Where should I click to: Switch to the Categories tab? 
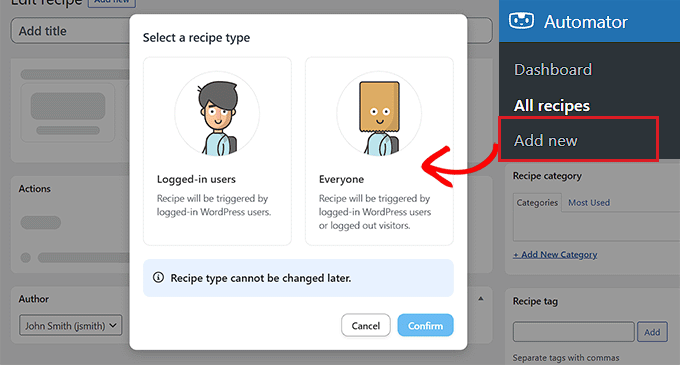[537, 202]
